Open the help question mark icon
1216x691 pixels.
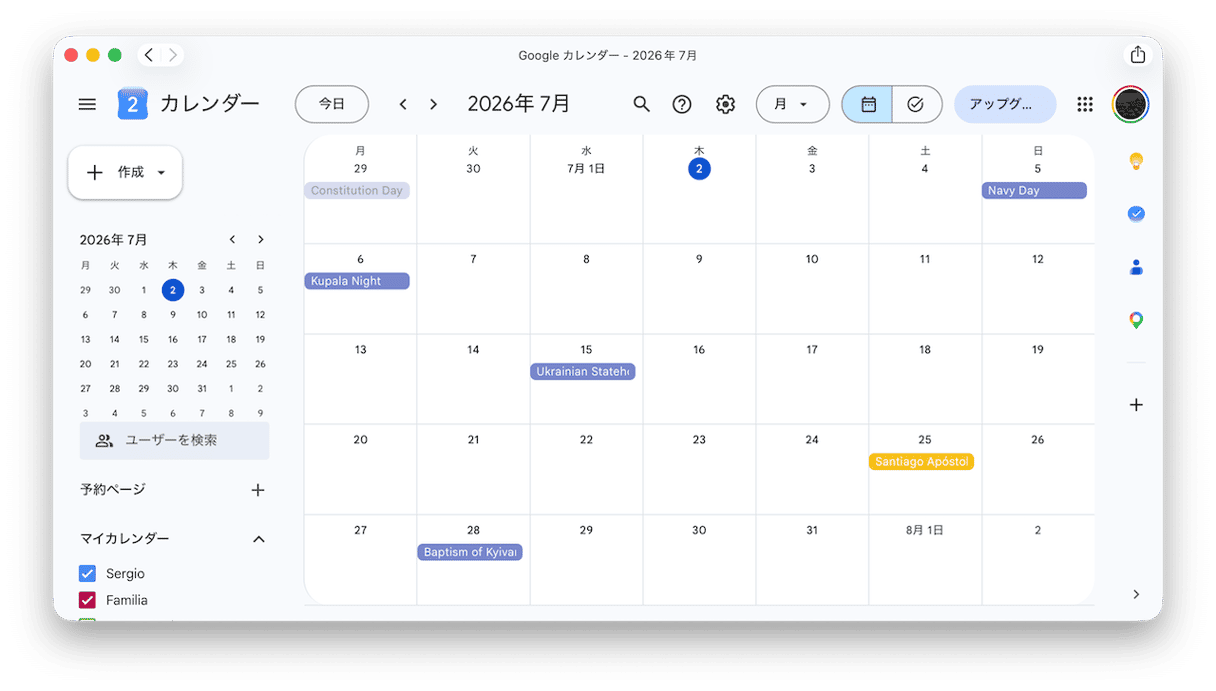pos(682,104)
